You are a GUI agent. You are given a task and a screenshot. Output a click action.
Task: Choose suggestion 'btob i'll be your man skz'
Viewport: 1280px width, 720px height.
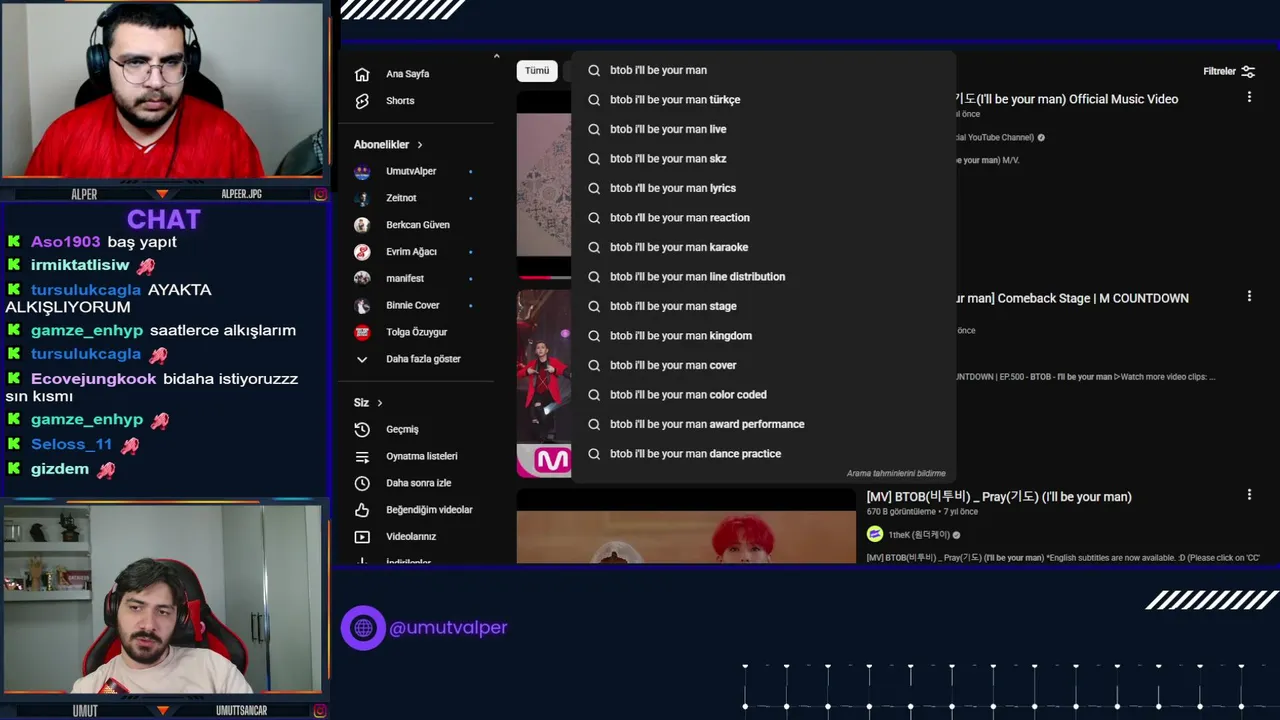763,159
